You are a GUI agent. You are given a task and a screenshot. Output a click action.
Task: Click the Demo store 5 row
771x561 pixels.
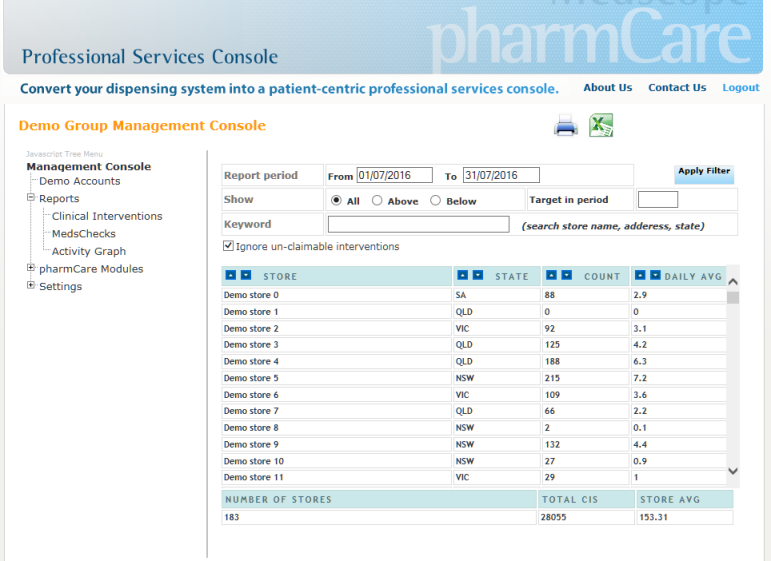click(474, 378)
